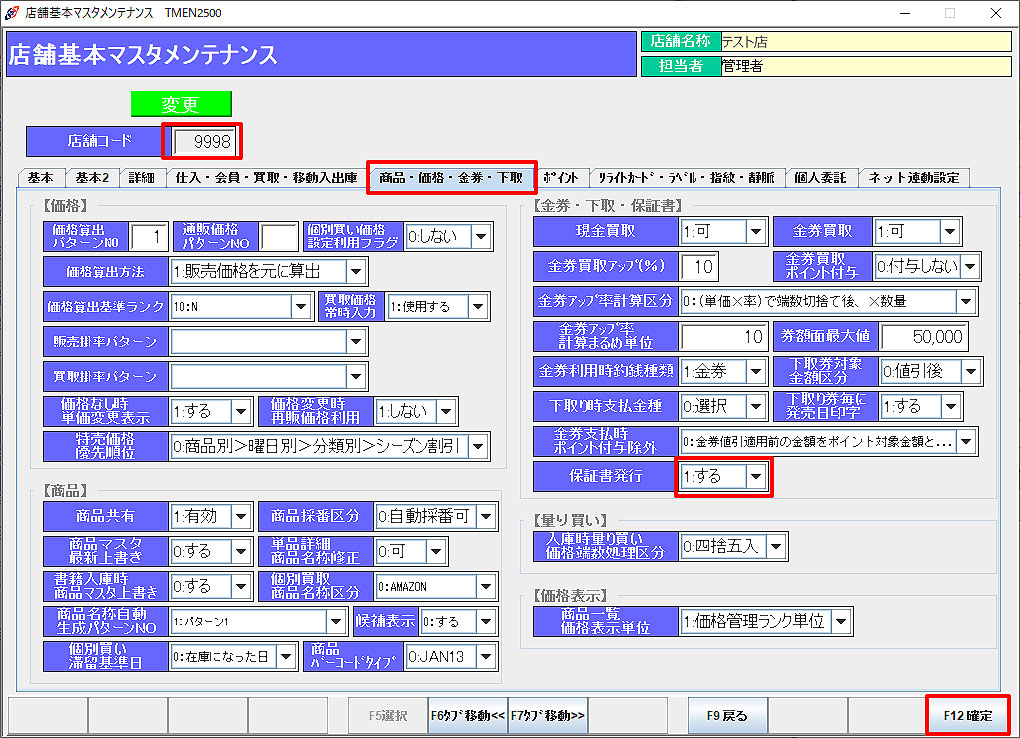Expand the 商品一覧価格表示単位 dropdown
Image resolution: width=1020 pixels, height=738 pixels.
[841, 622]
